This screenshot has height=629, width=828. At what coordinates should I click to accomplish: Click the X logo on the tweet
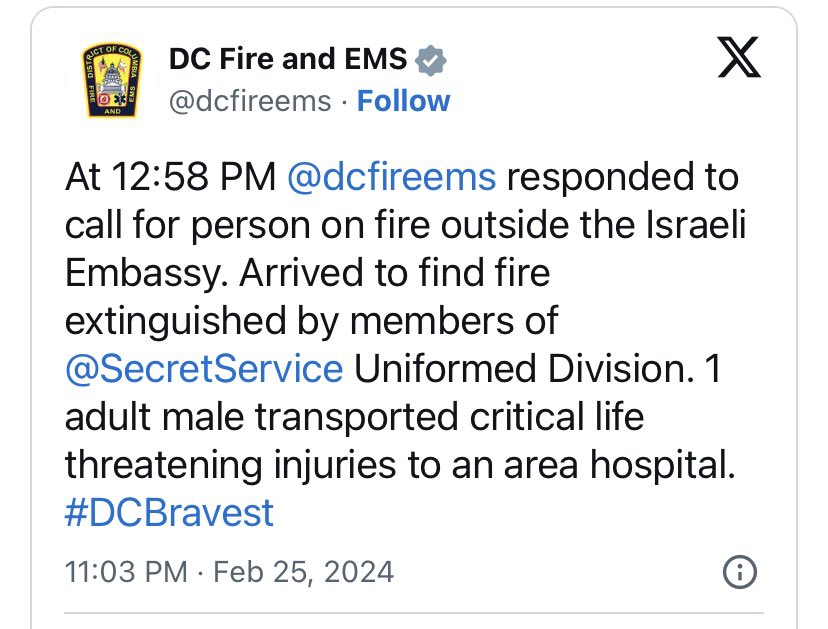coord(739,58)
